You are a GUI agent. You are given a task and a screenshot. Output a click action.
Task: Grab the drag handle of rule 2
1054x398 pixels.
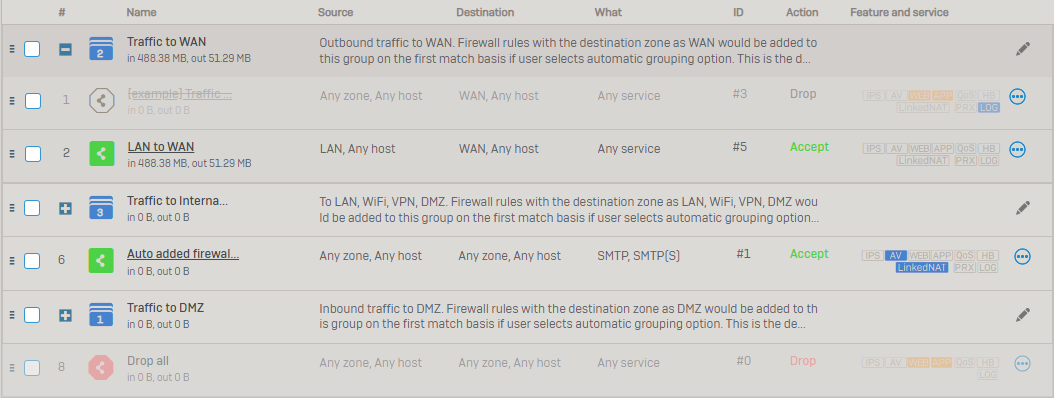(x=11, y=153)
